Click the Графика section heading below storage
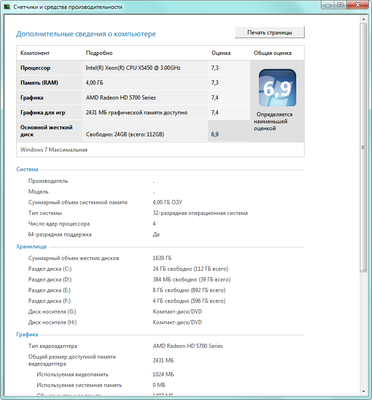Viewport: 372px width, 400px height. coord(27,334)
